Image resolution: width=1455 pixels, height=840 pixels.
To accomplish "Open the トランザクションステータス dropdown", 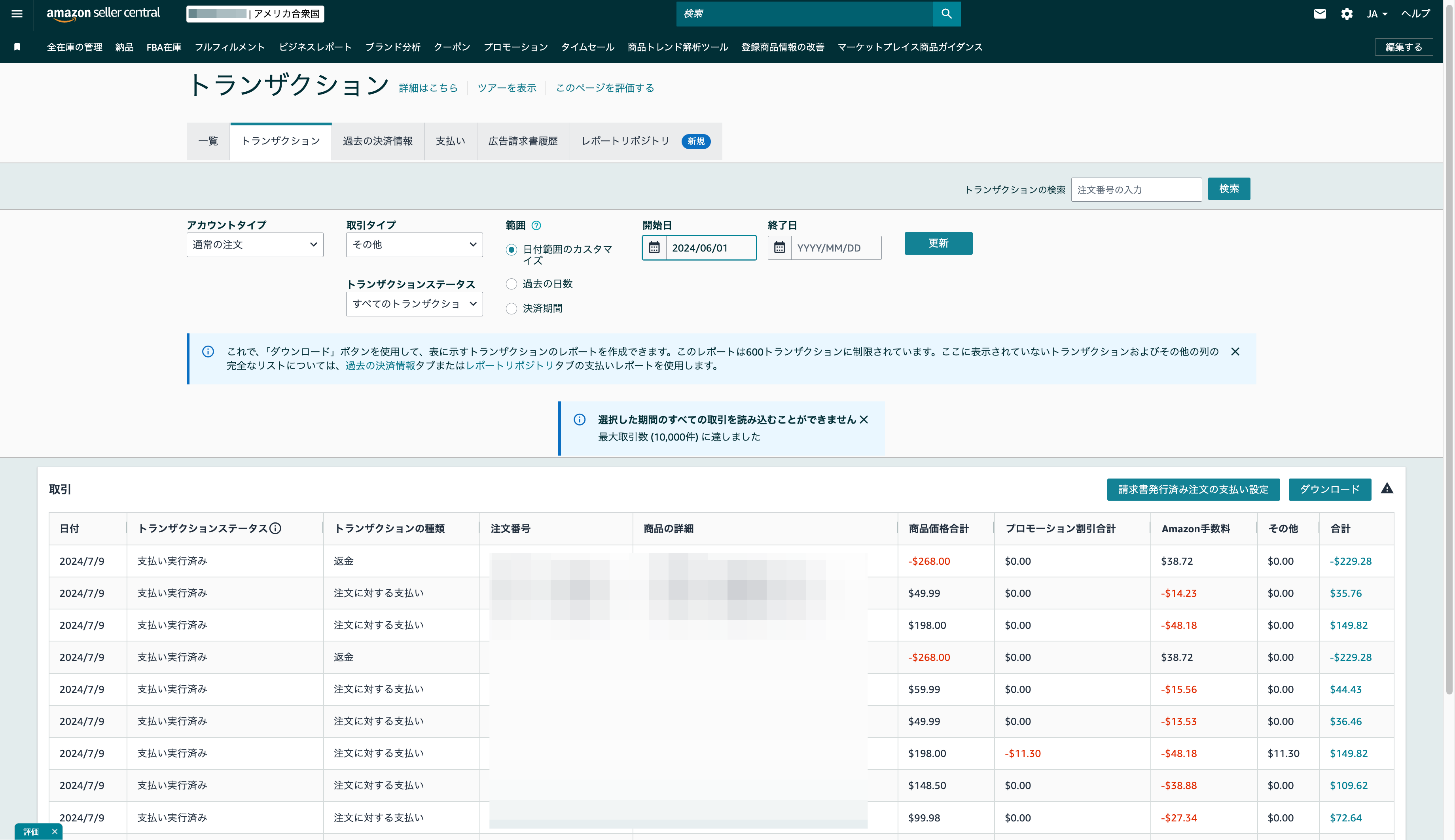I will (414, 304).
